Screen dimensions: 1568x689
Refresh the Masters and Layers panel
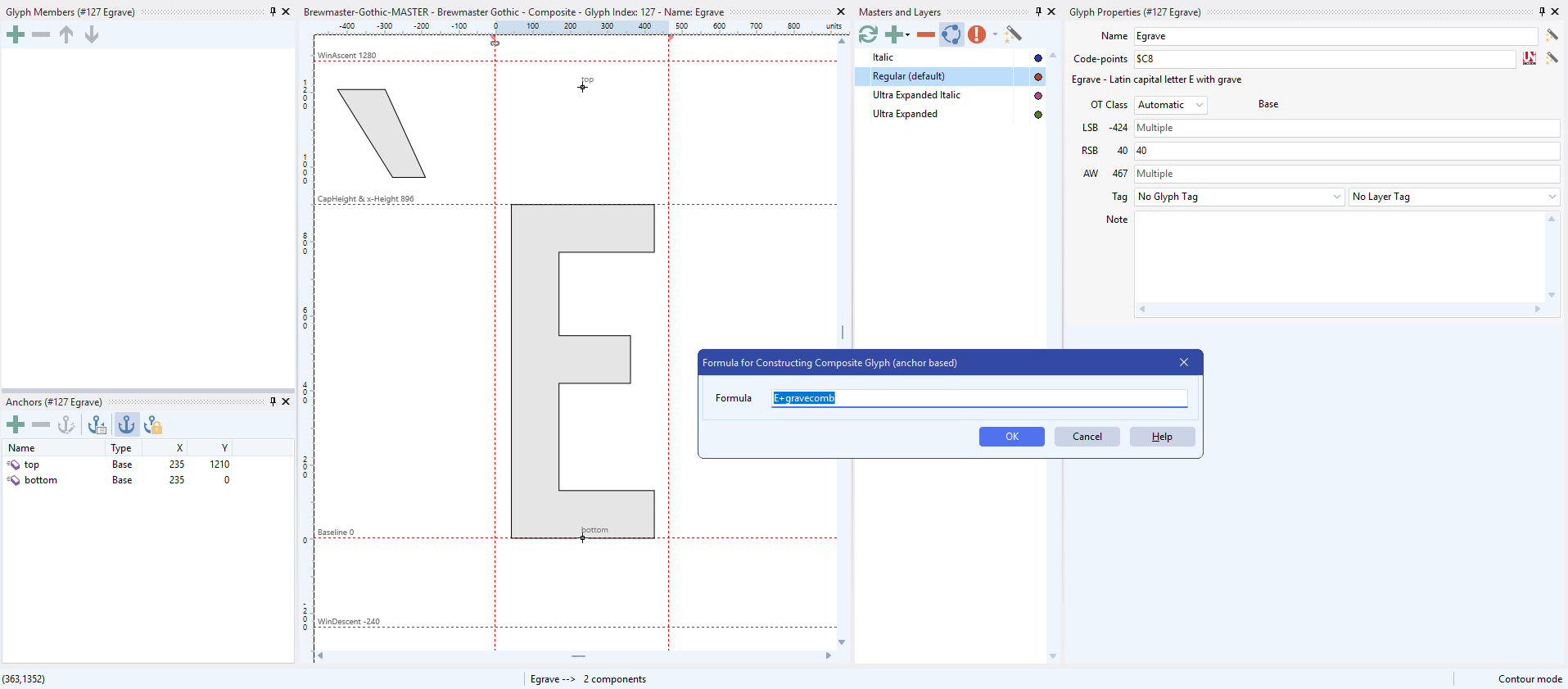click(868, 34)
